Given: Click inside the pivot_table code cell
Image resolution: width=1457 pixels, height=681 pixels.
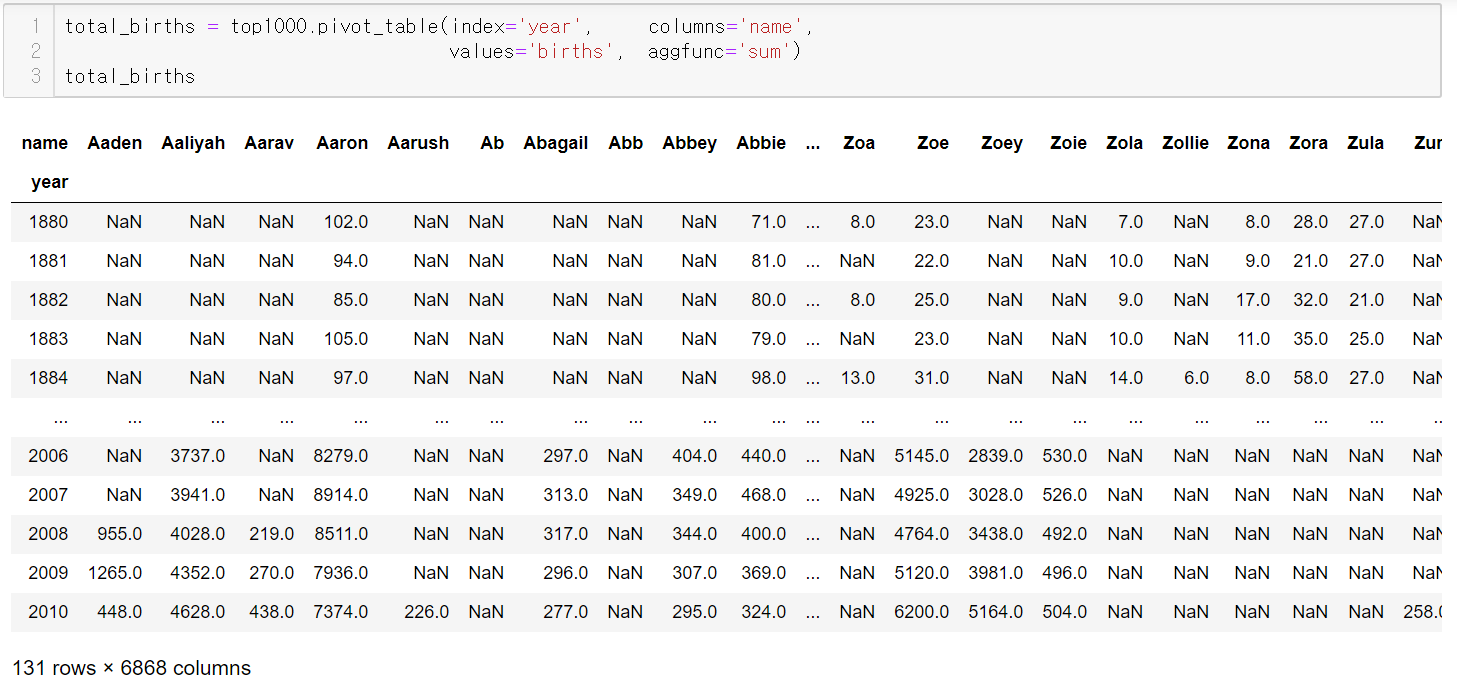Looking at the screenshot, I should pyautogui.click(x=746, y=51).
